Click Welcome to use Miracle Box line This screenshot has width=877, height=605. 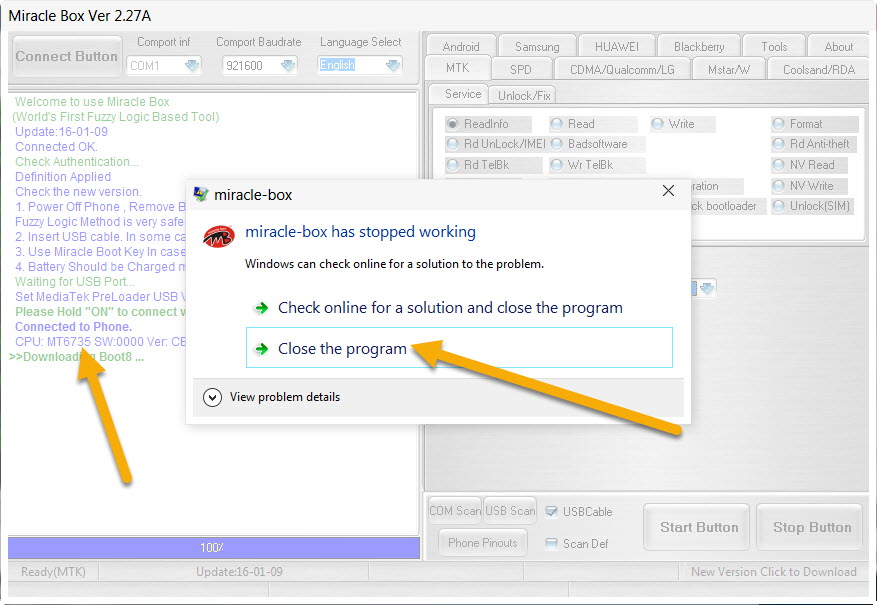pos(92,102)
